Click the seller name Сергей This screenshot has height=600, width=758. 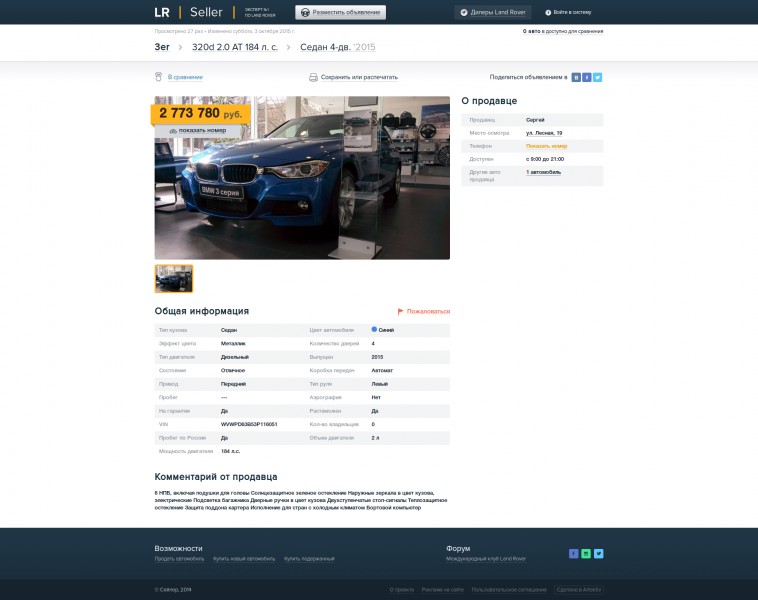(x=535, y=120)
